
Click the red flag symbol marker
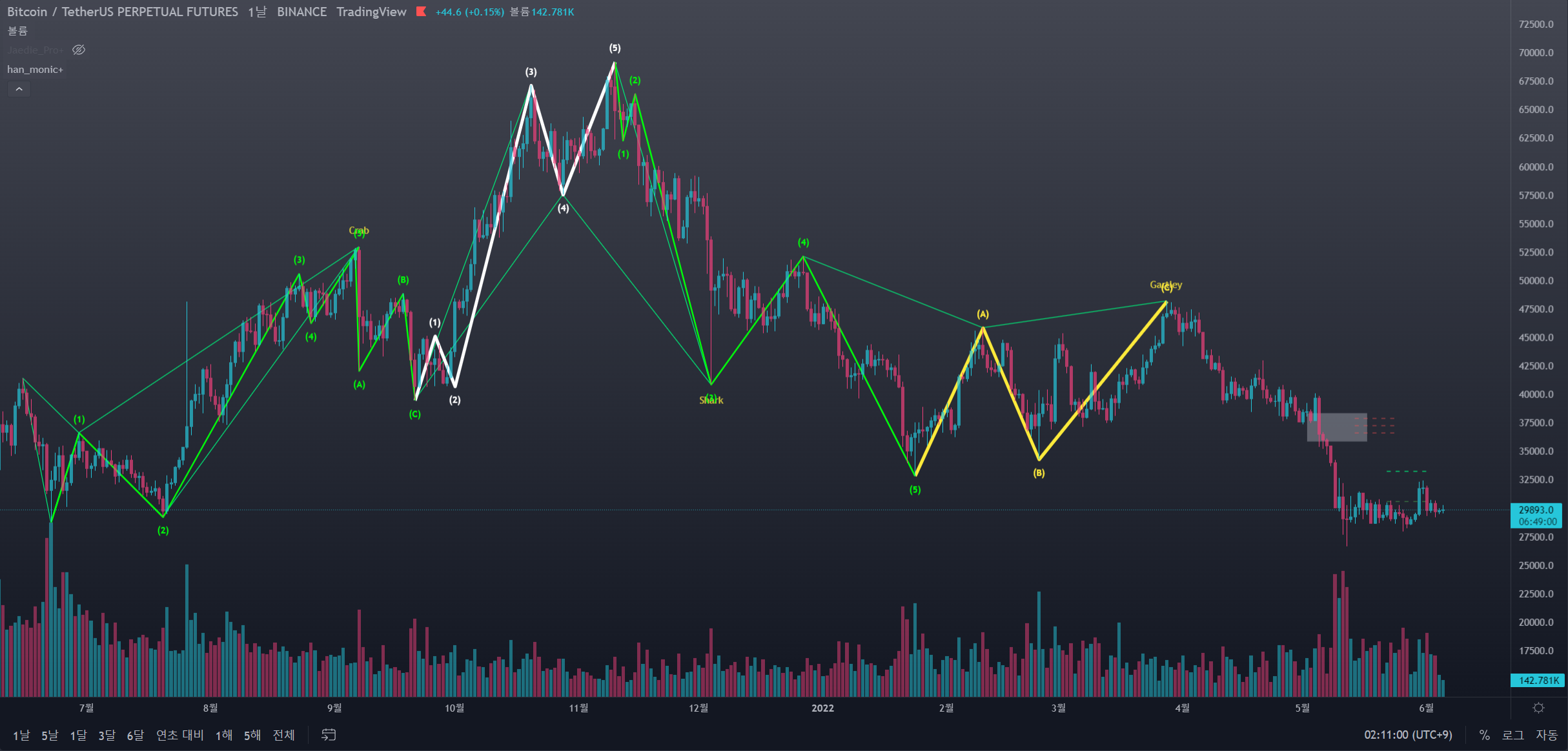point(422,12)
